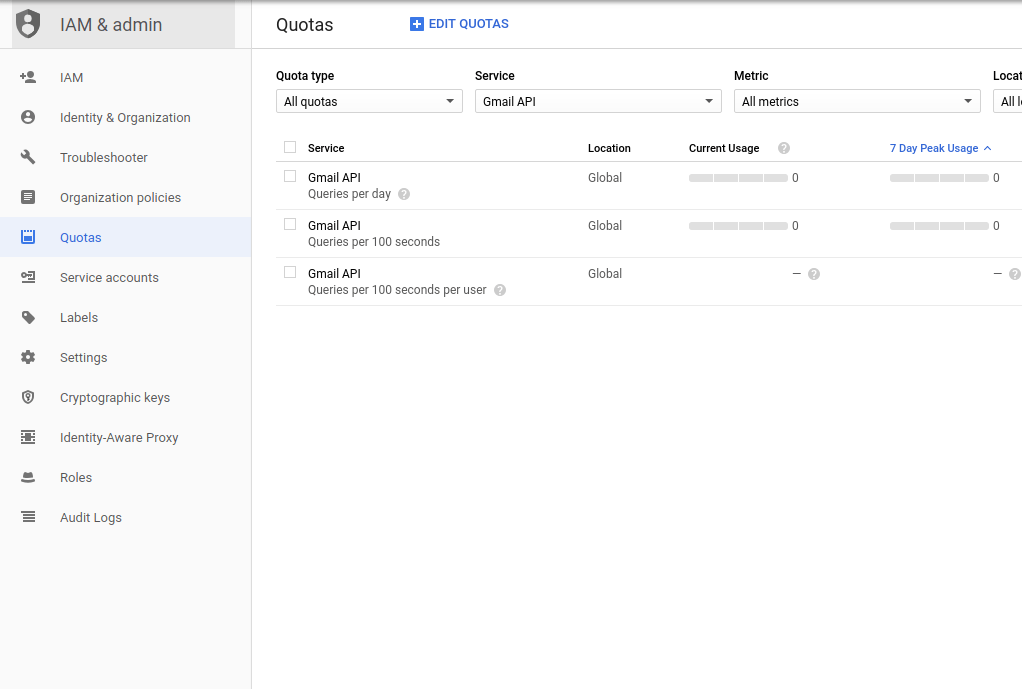The image size is (1022, 689).
Task: Click the EDIT QUOTAS button
Action: pos(459,24)
